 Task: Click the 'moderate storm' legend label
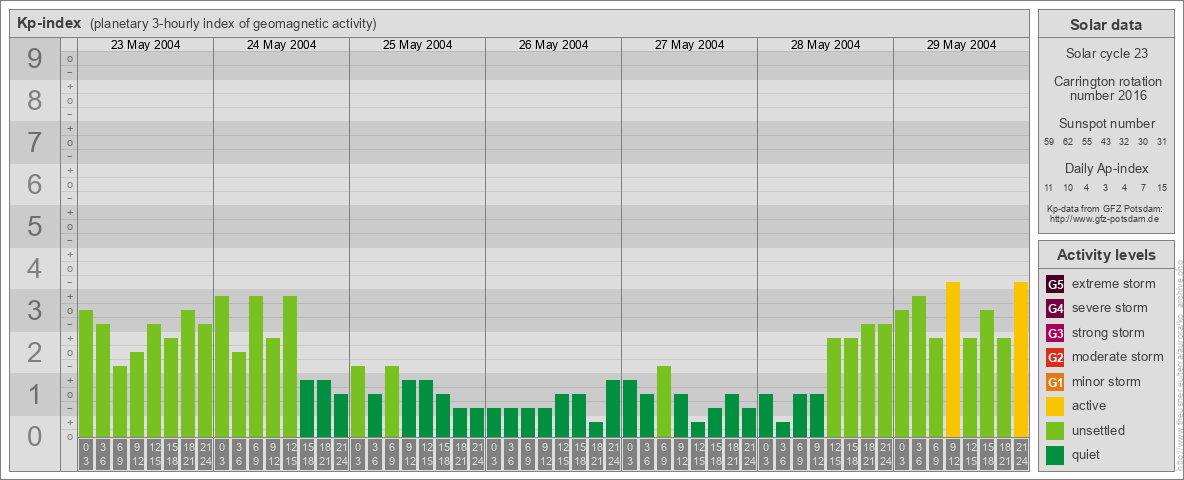pyautogui.click(x=1118, y=357)
